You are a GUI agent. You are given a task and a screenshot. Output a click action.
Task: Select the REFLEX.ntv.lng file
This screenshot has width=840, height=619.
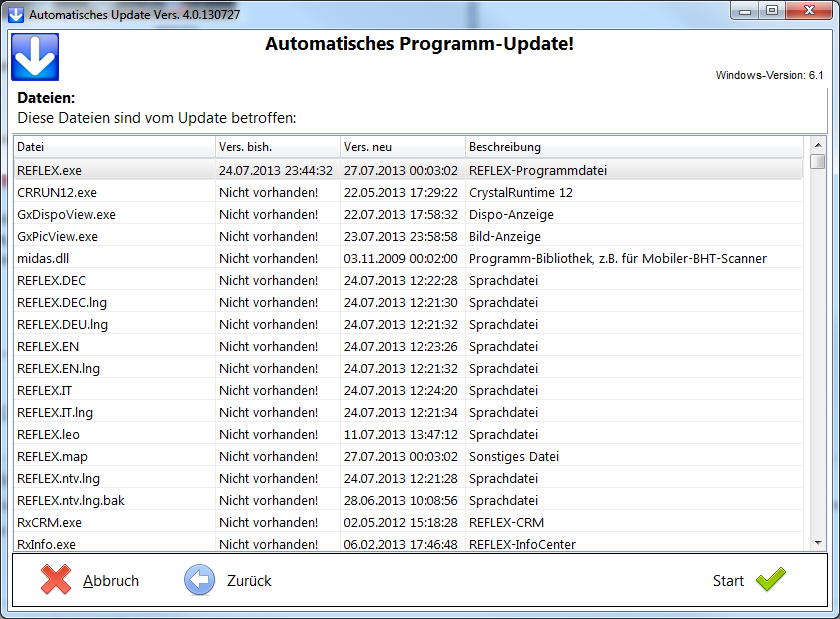408,478
